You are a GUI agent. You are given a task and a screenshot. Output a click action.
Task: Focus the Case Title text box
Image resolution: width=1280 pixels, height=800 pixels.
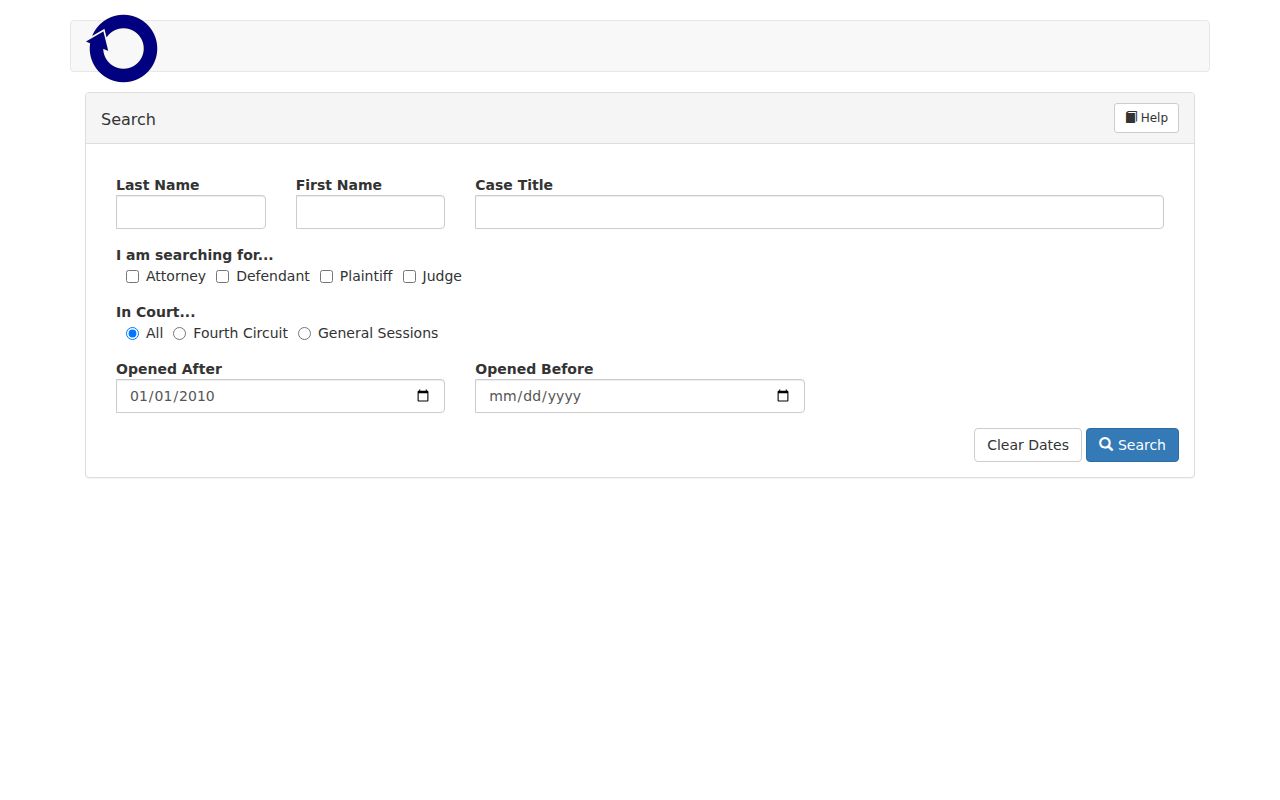pos(819,212)
